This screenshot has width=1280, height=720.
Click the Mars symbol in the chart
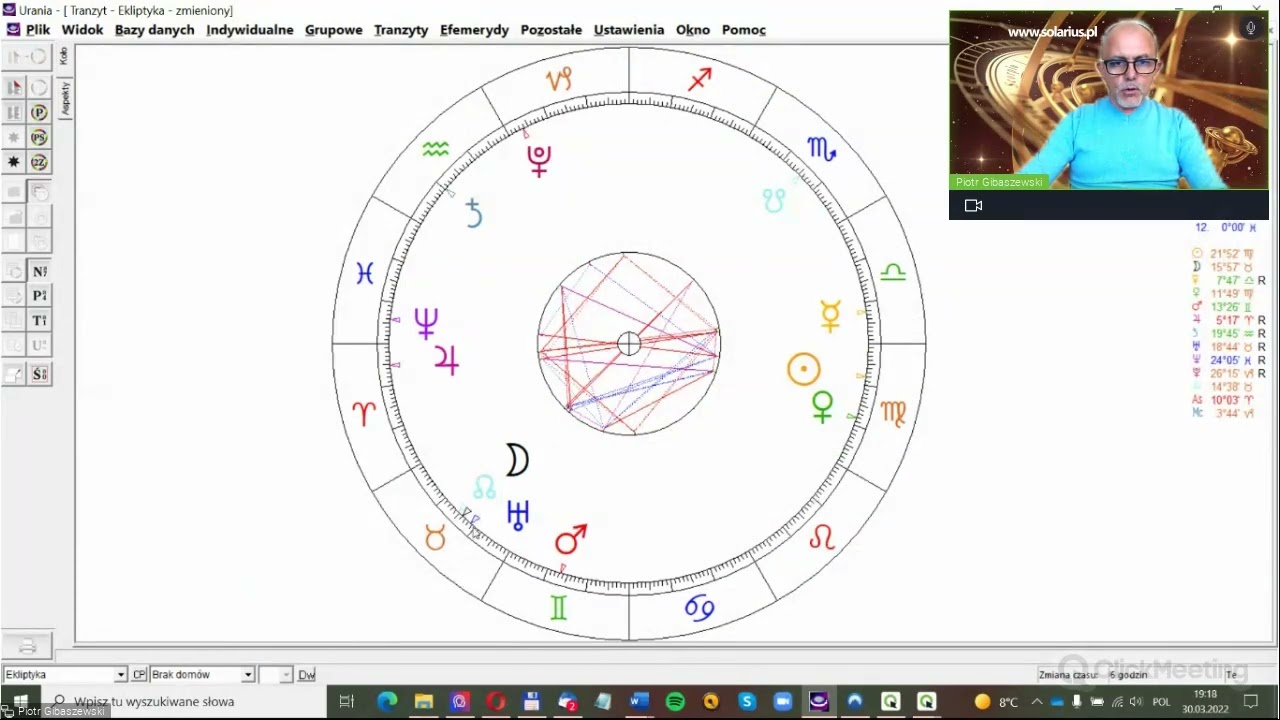point(570,539)
